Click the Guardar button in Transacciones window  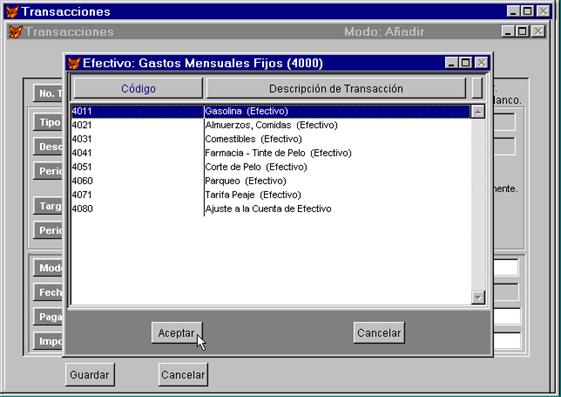click(90, 374)
